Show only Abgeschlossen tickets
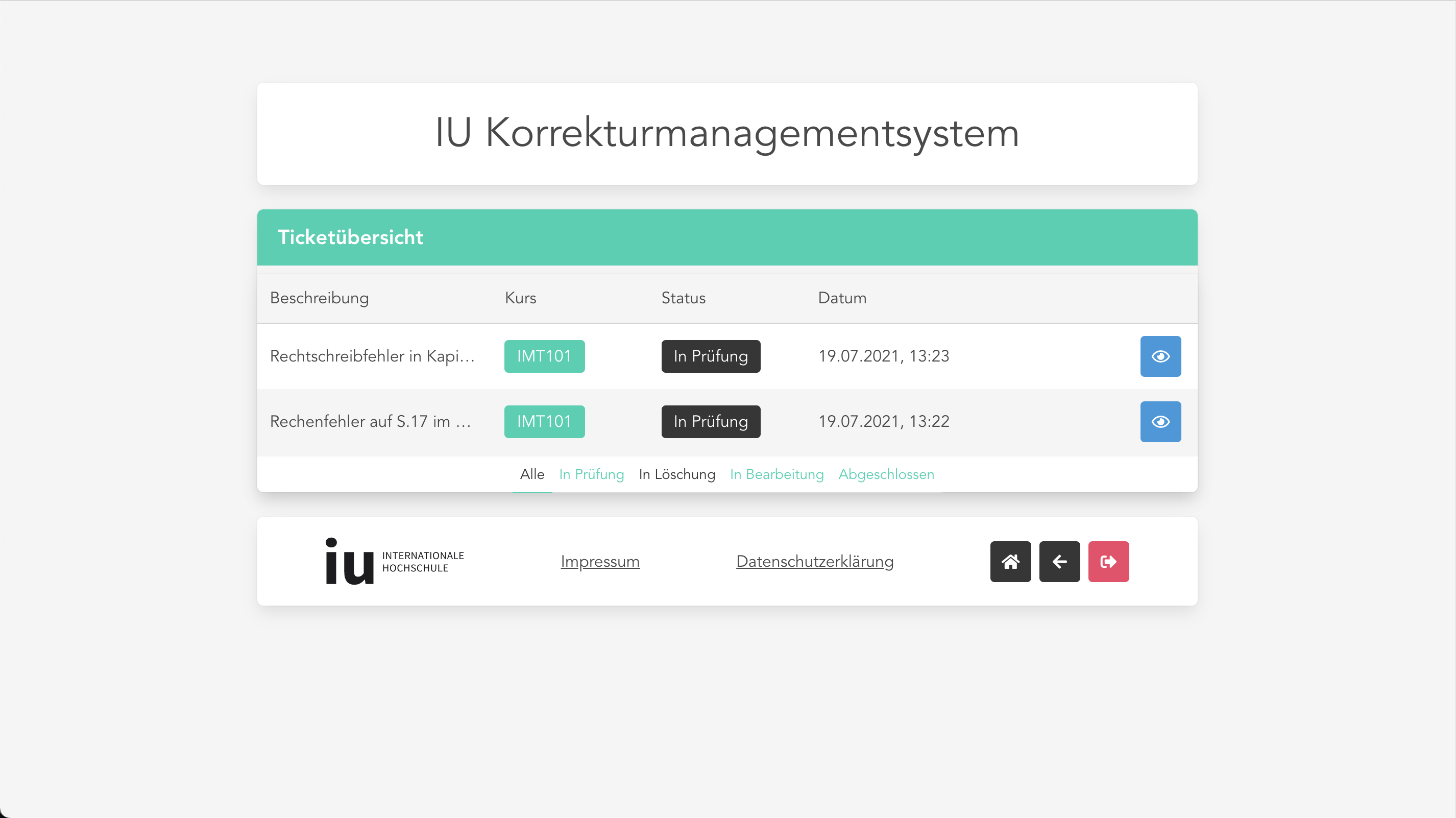Image resolution: width=1456 pixels, height=818 pixels. coord(886,474)
